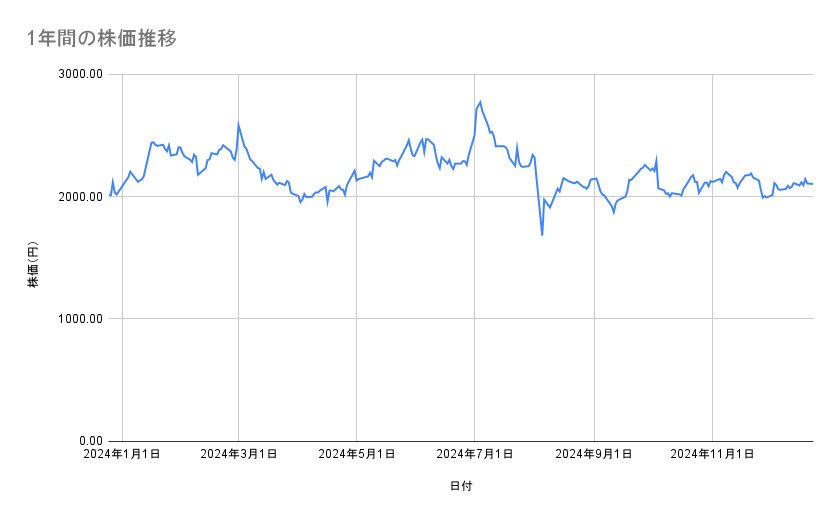This screenshot has width=839, height=519.
Task: Select the 2024年3月1日 date label
Action: (239, 454)
